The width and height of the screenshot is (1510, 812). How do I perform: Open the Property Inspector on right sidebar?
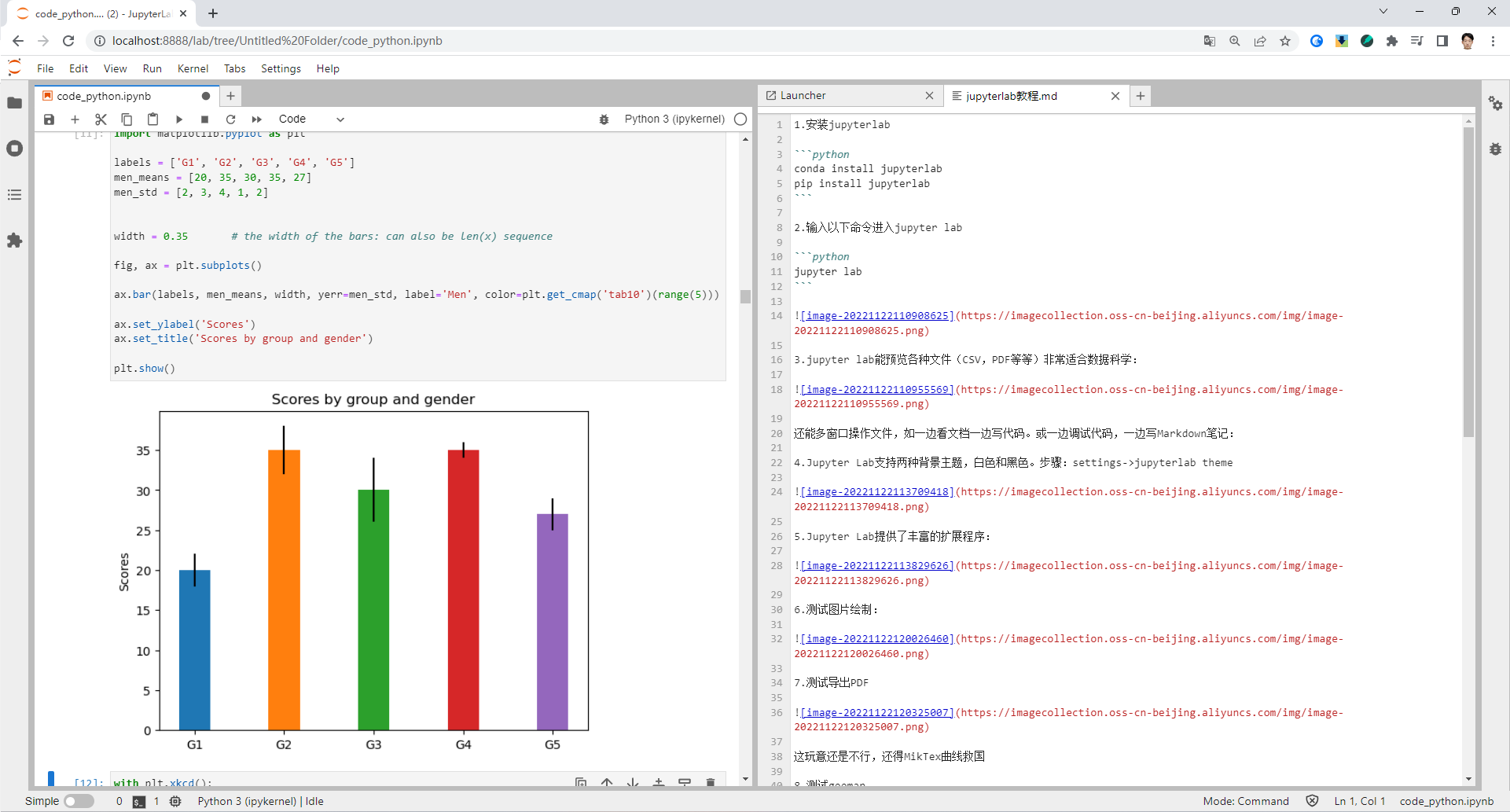click(x=1495, y=103)
